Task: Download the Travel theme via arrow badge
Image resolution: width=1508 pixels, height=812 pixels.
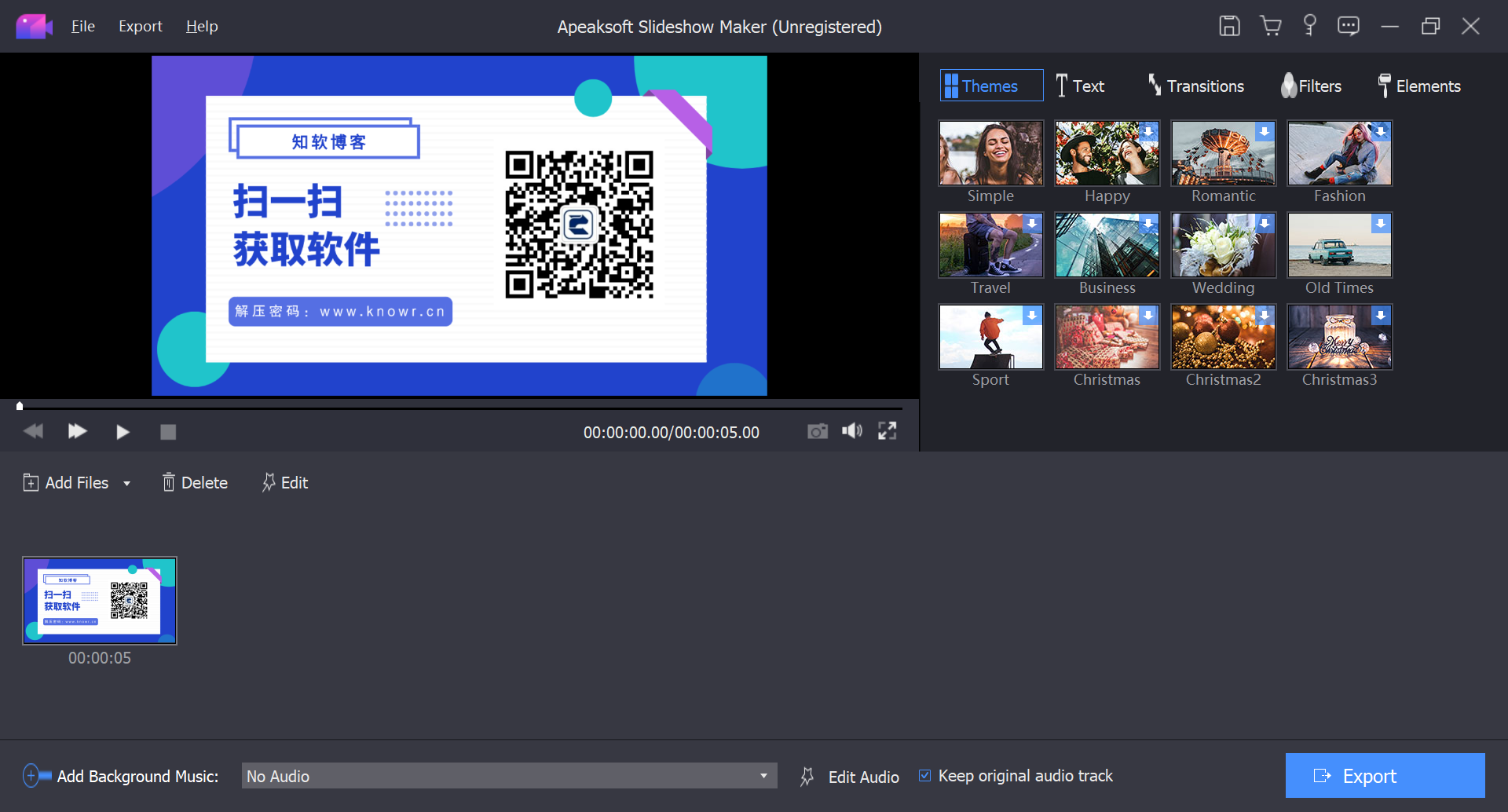Action: [x=1032, y=224]
